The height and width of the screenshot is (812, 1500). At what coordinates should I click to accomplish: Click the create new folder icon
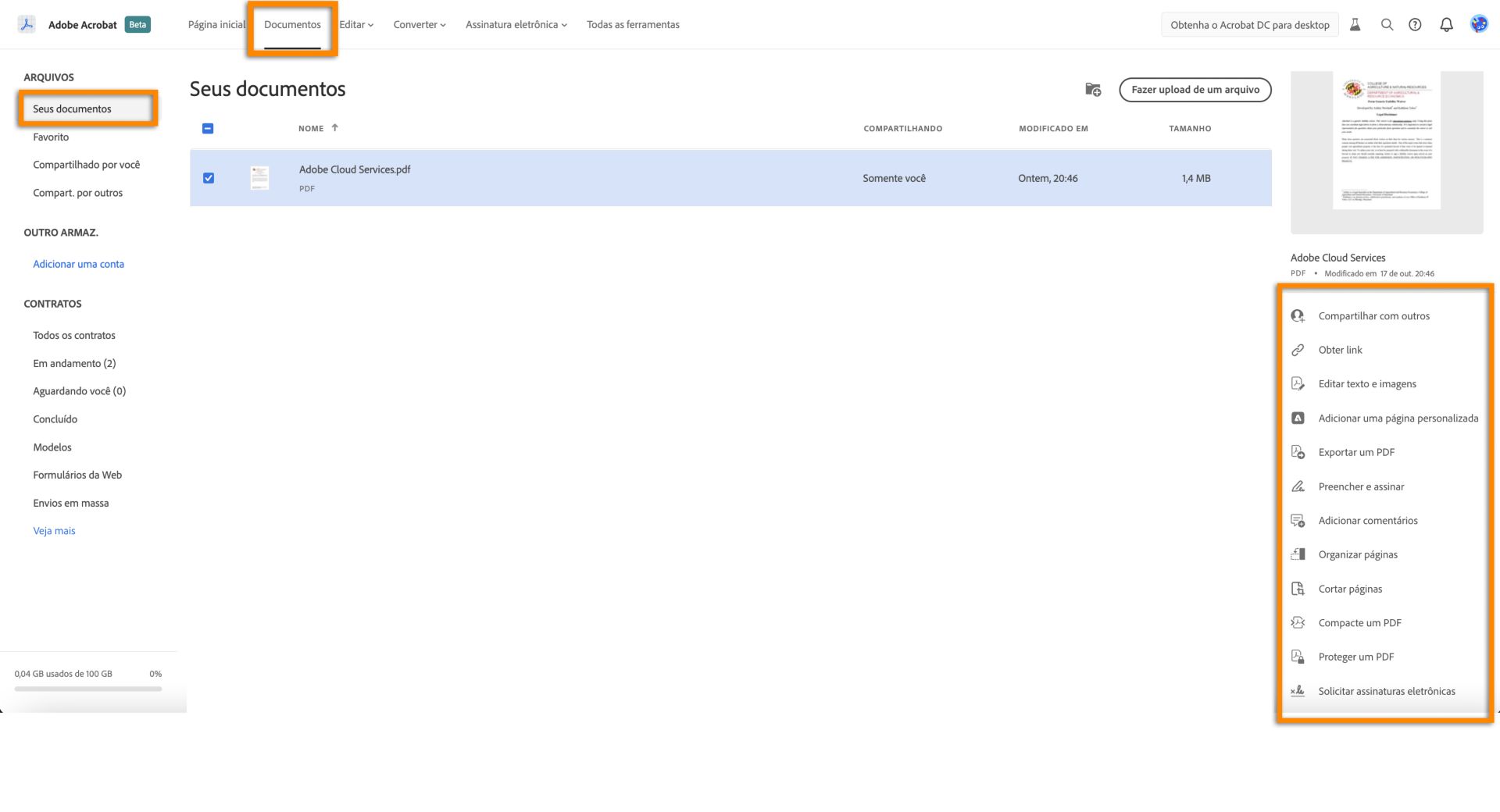point(1093,90)
